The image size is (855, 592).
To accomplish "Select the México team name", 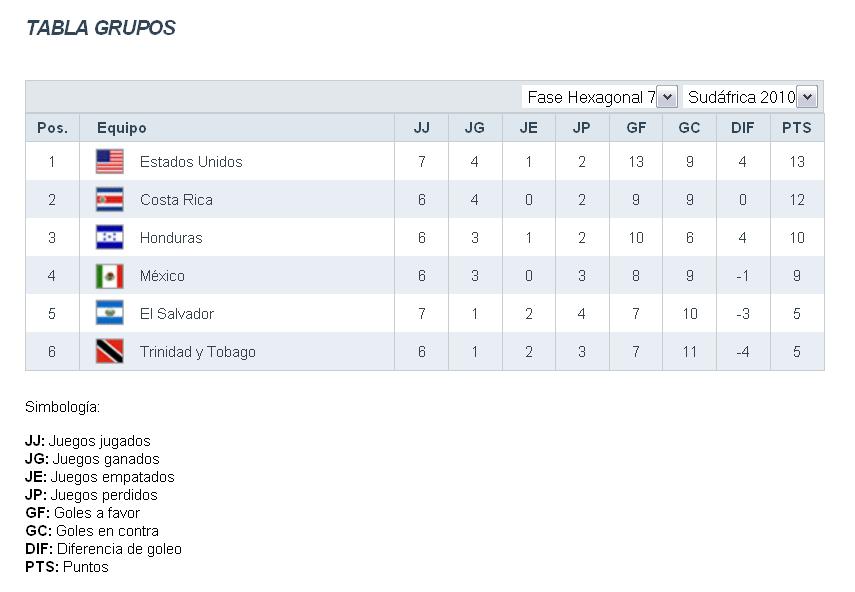I will point(162,276).
